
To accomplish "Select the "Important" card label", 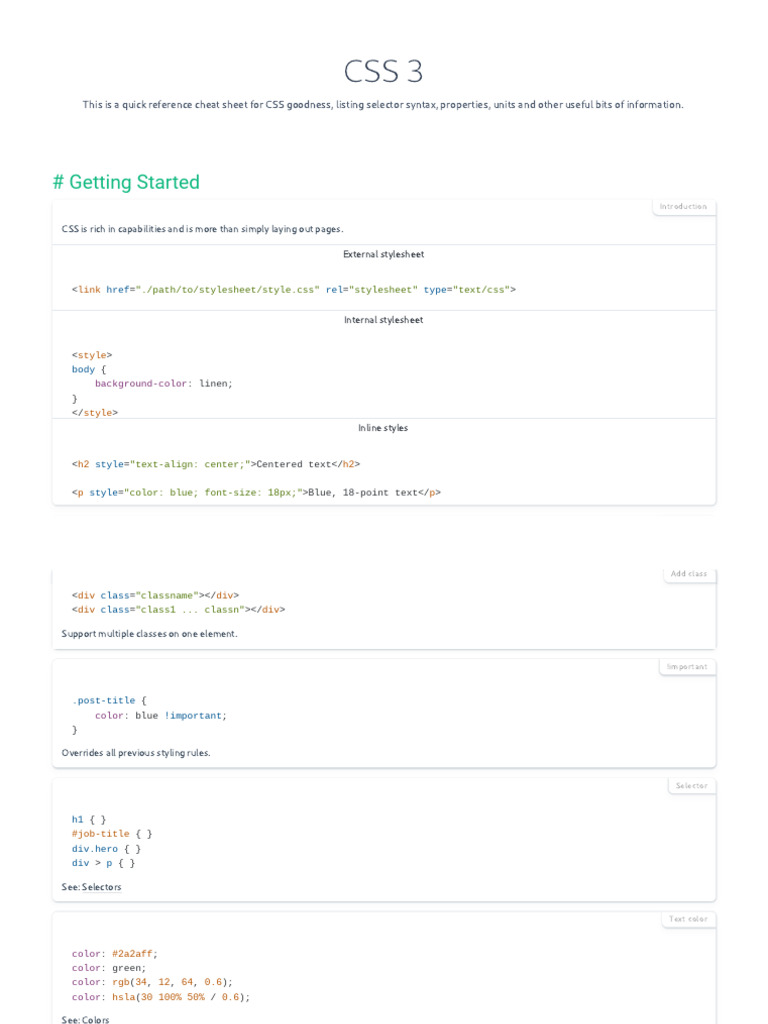I will point(687,666).
